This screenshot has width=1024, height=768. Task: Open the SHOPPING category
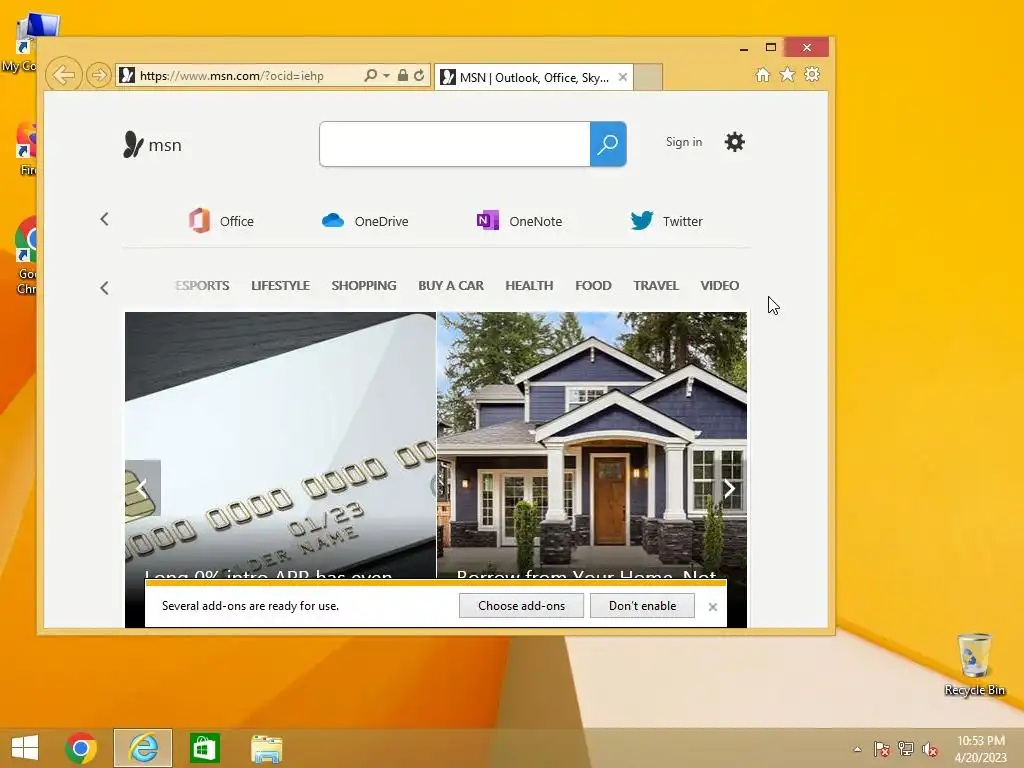[364, 285]
